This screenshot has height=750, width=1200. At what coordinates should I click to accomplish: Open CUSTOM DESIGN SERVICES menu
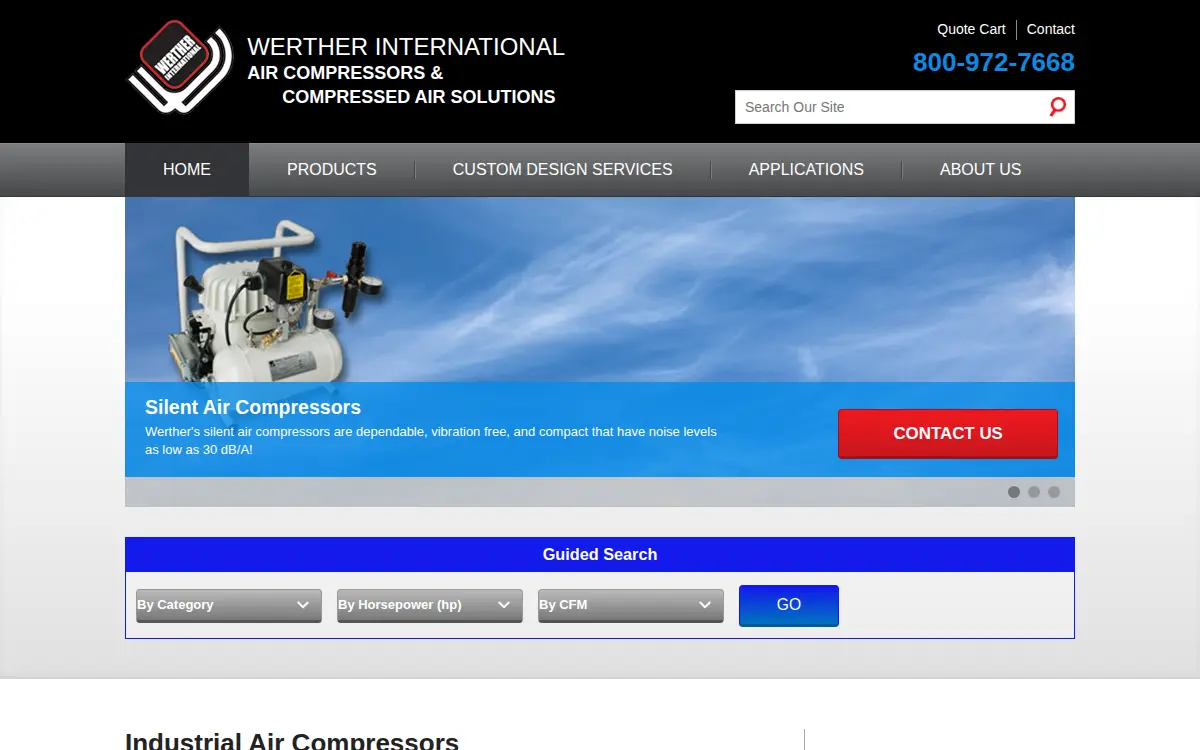tap(563, 170)
